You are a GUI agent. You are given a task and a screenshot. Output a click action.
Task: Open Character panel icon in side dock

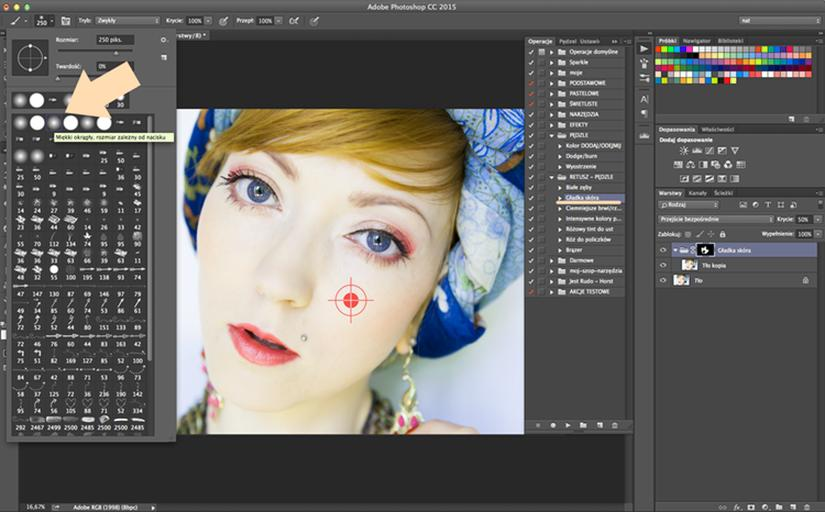tap(644, 99)
